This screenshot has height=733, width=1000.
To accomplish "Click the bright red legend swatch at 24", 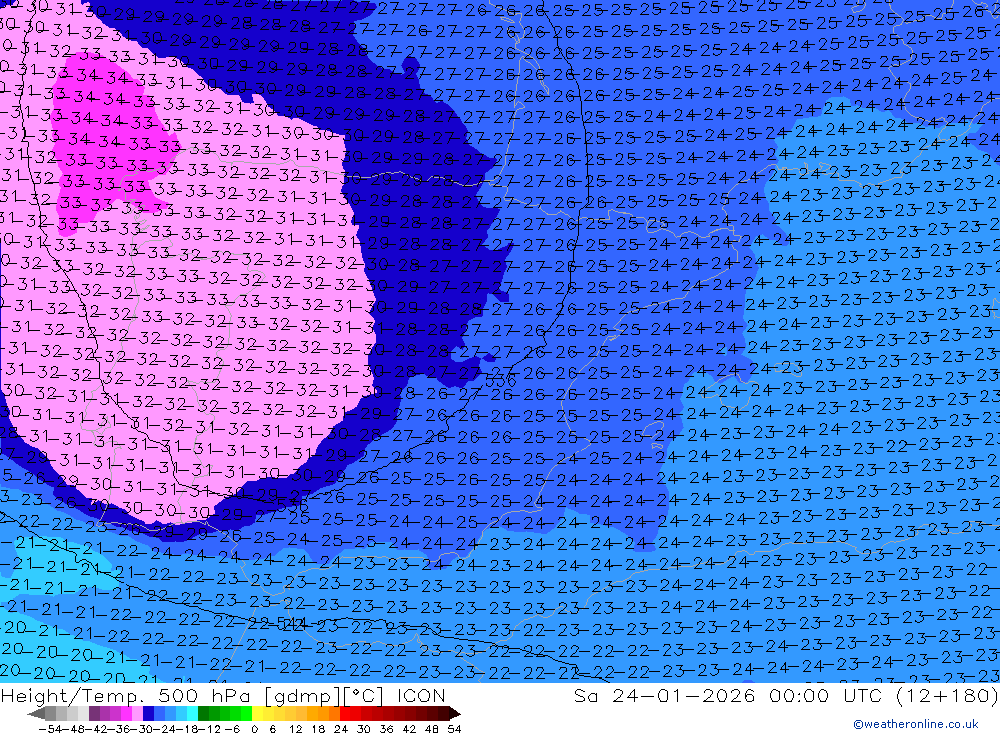I will point(344,713).
